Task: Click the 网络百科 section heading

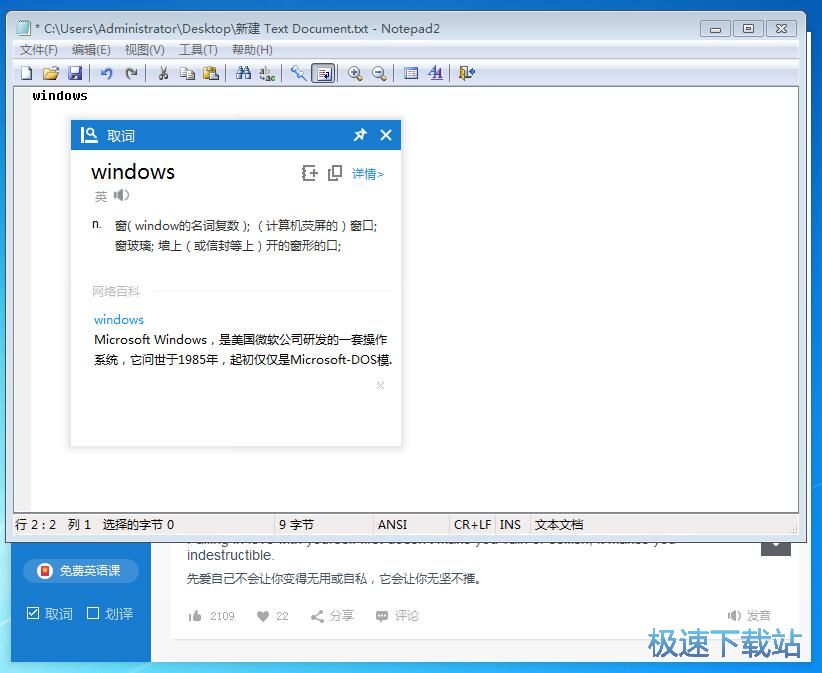Action: click(116, 291)
